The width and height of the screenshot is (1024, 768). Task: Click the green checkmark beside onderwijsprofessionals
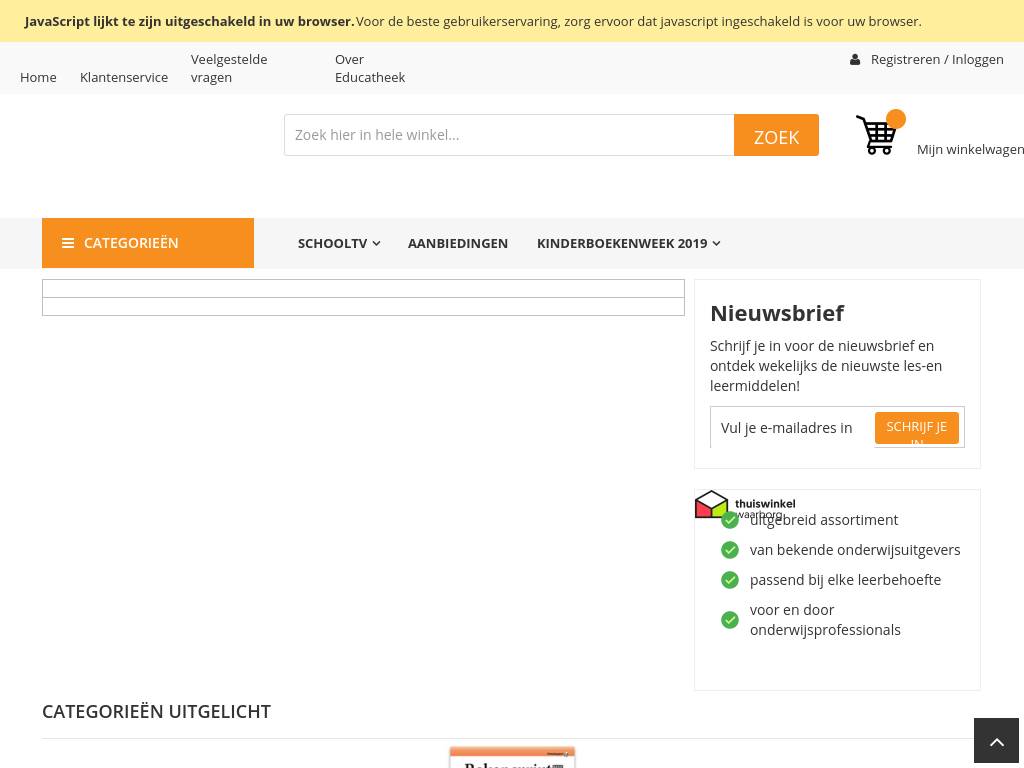pos(730,620)
